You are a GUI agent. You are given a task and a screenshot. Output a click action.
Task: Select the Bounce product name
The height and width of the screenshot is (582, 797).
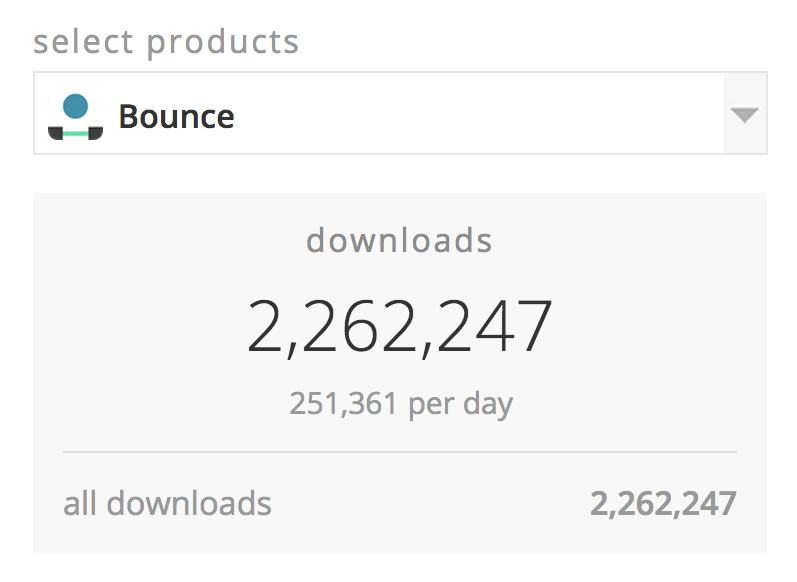(176, 116)
